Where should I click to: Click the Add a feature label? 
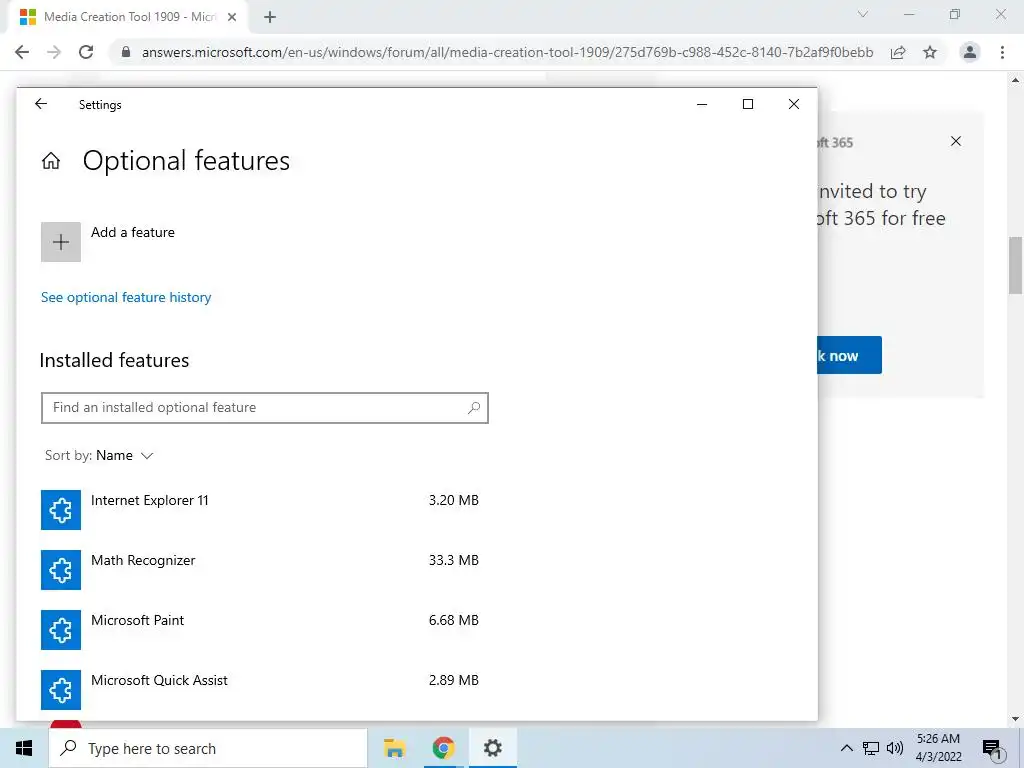point(133,232)
